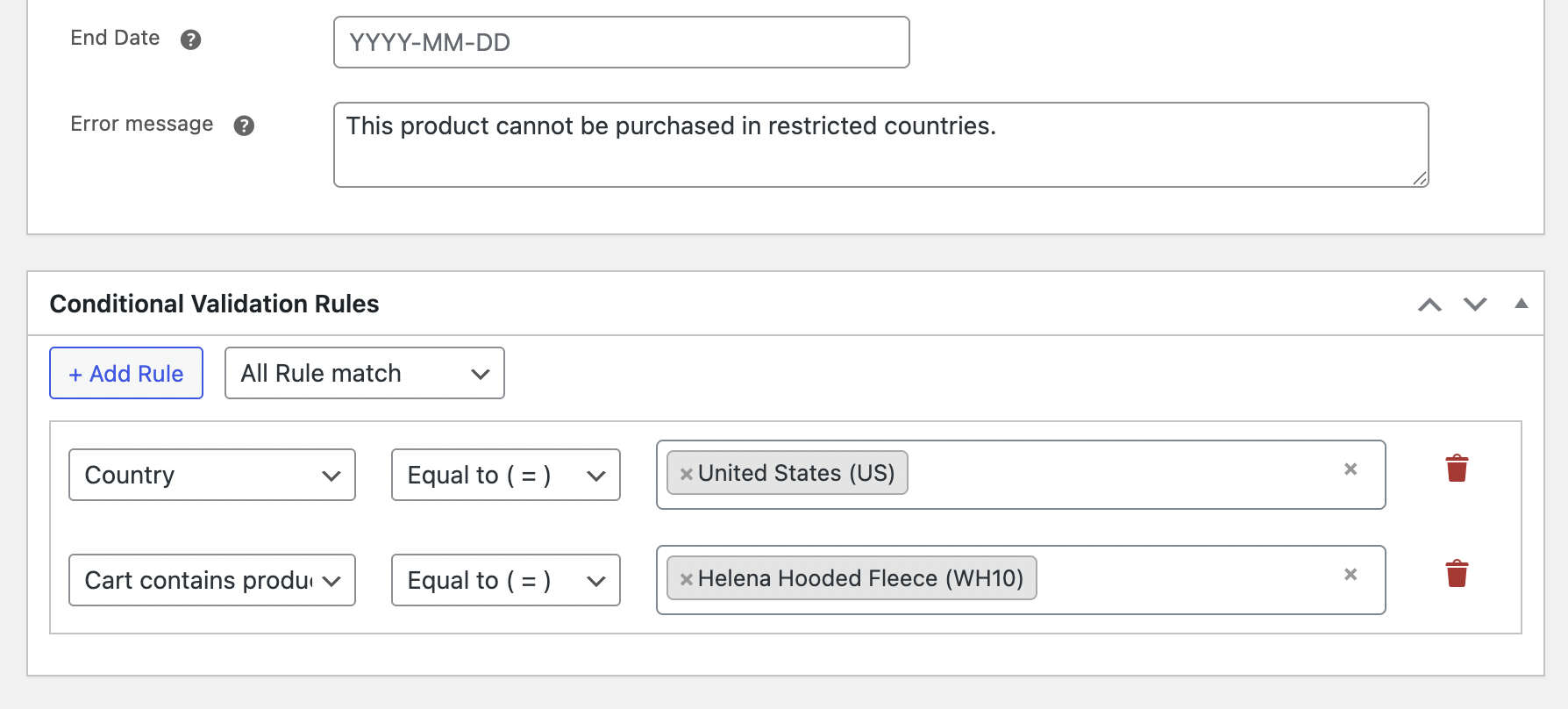1568x709 pixels.
Task: Delete the Cart contains product rule
Action: (1457, 574)
